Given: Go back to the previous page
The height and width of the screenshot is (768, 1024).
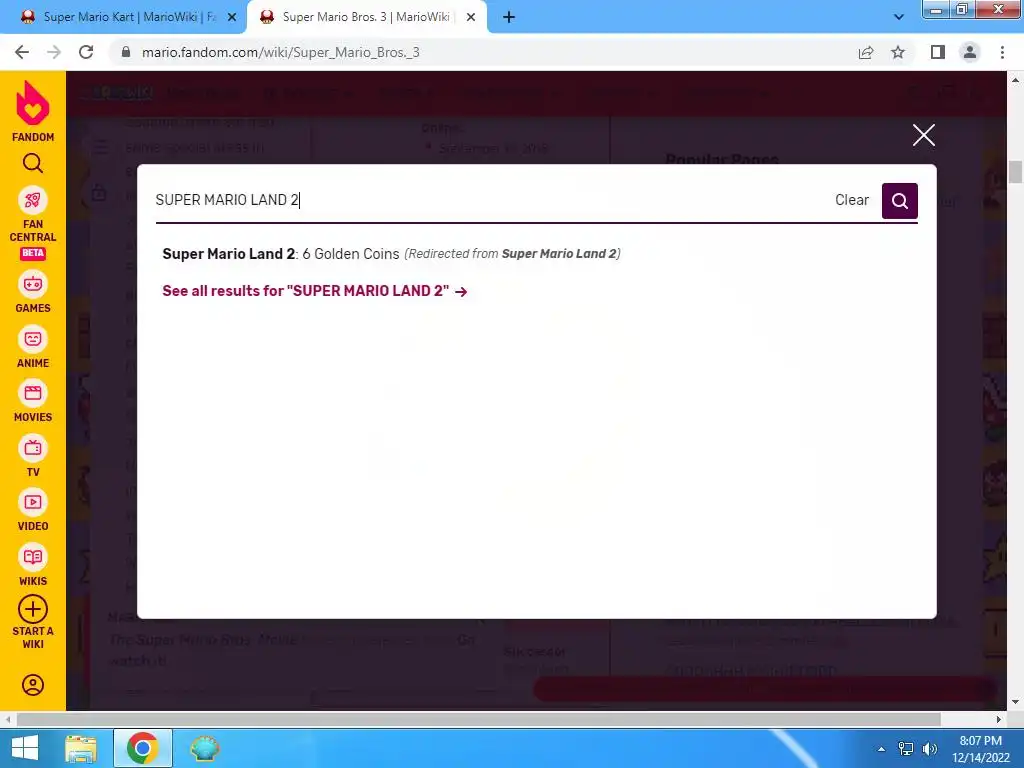Looking at the screenshot, I should point(22,52).
